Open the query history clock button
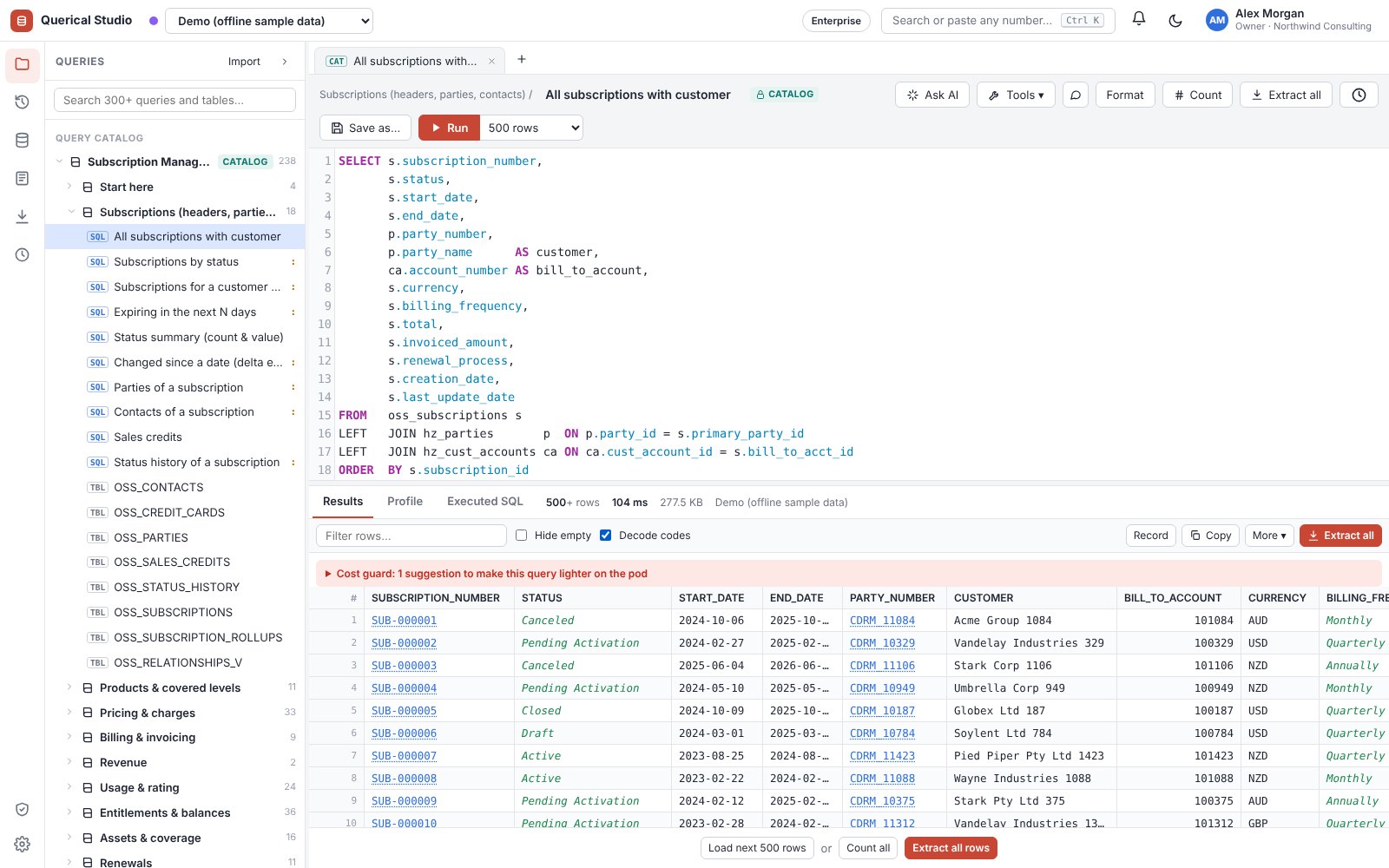 click(x=1359, y=95)
